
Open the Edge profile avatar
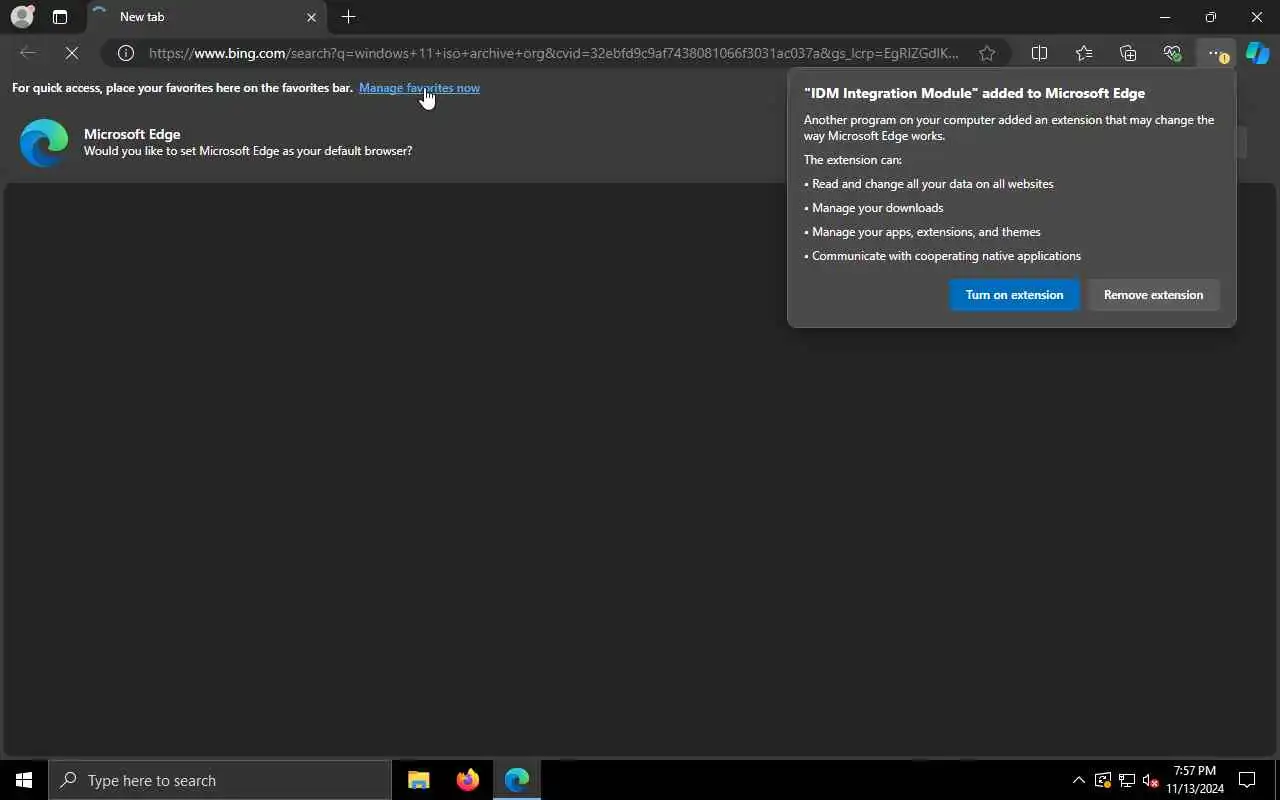pyautogui.click(x=22, y=17)
